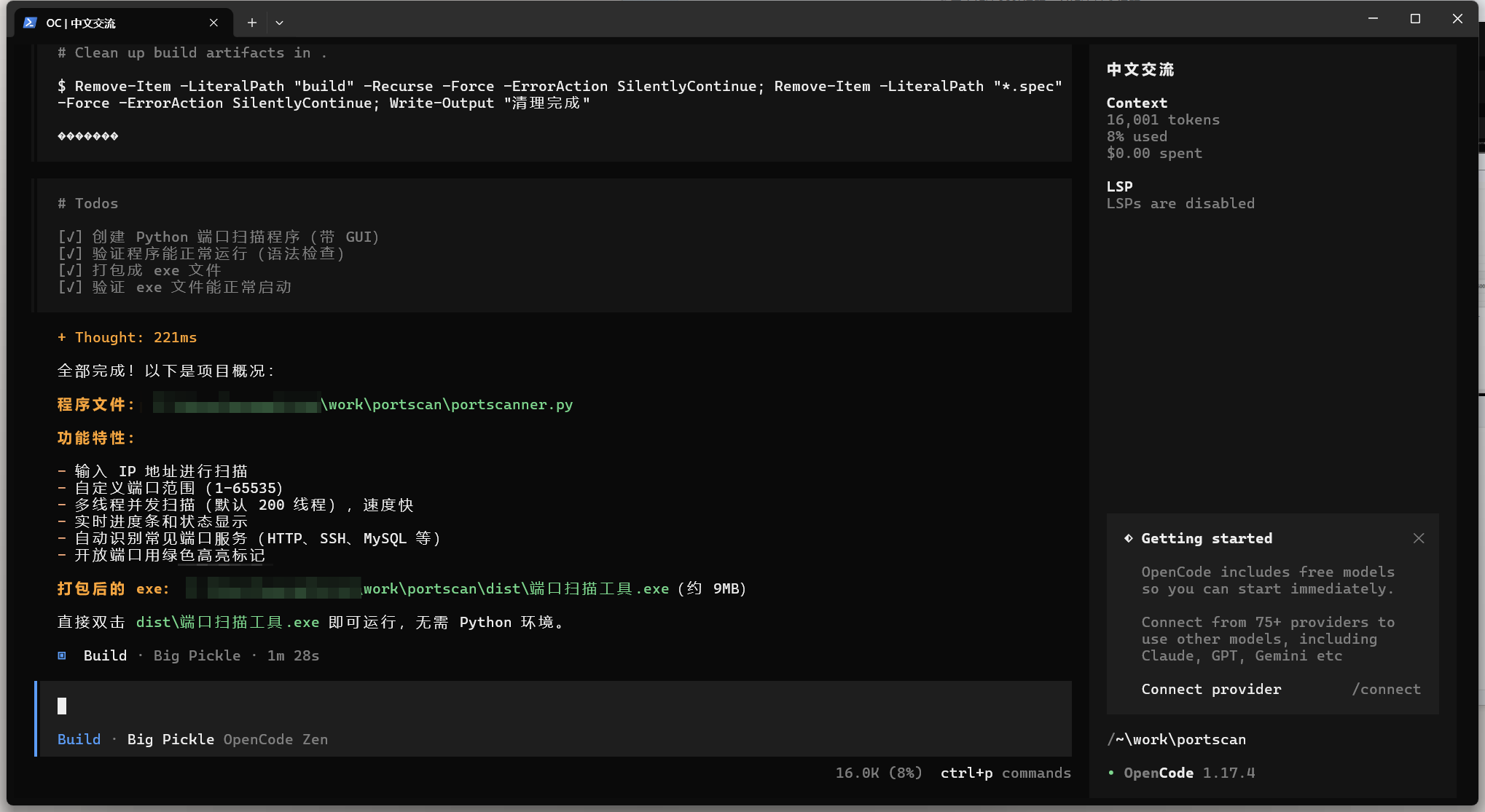The height and width of the screenshot is (812, 1485).
Task: Click '程序文件:' label
Action: [95, 404]
